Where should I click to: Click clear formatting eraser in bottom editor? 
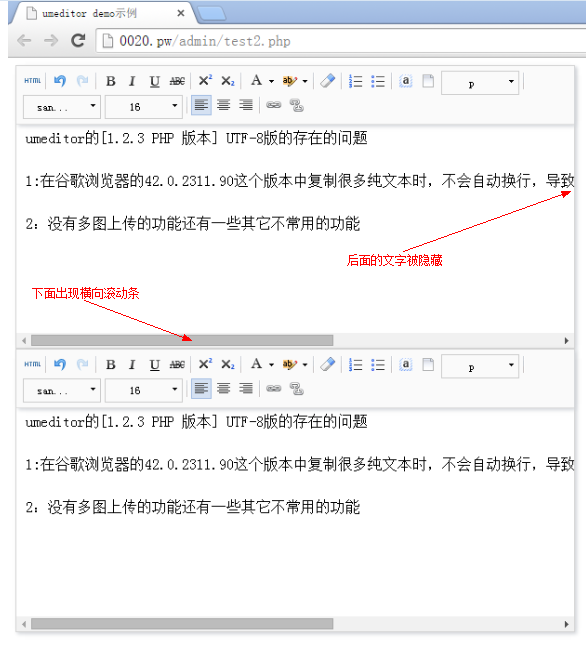coord(328,364)
